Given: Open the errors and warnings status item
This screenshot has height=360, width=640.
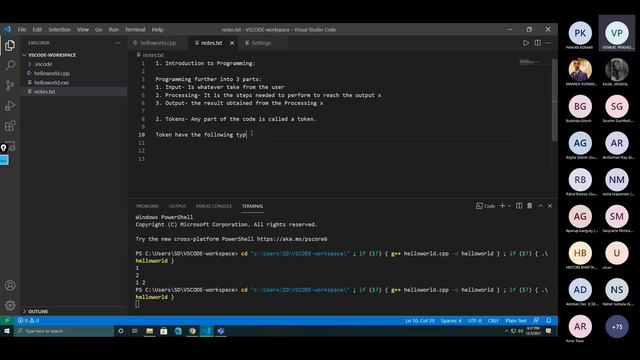Looking at the screenshot, I should click(x=28, y=320).
